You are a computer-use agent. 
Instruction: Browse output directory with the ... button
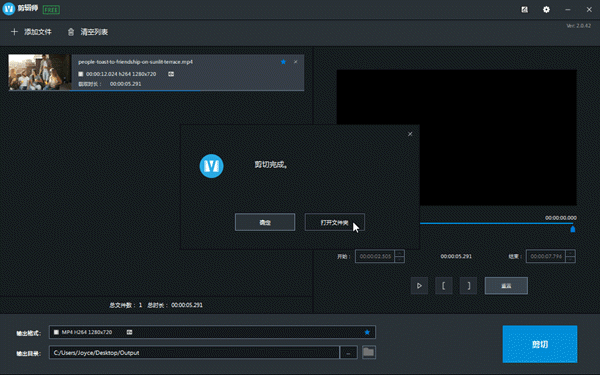(348, 352)
